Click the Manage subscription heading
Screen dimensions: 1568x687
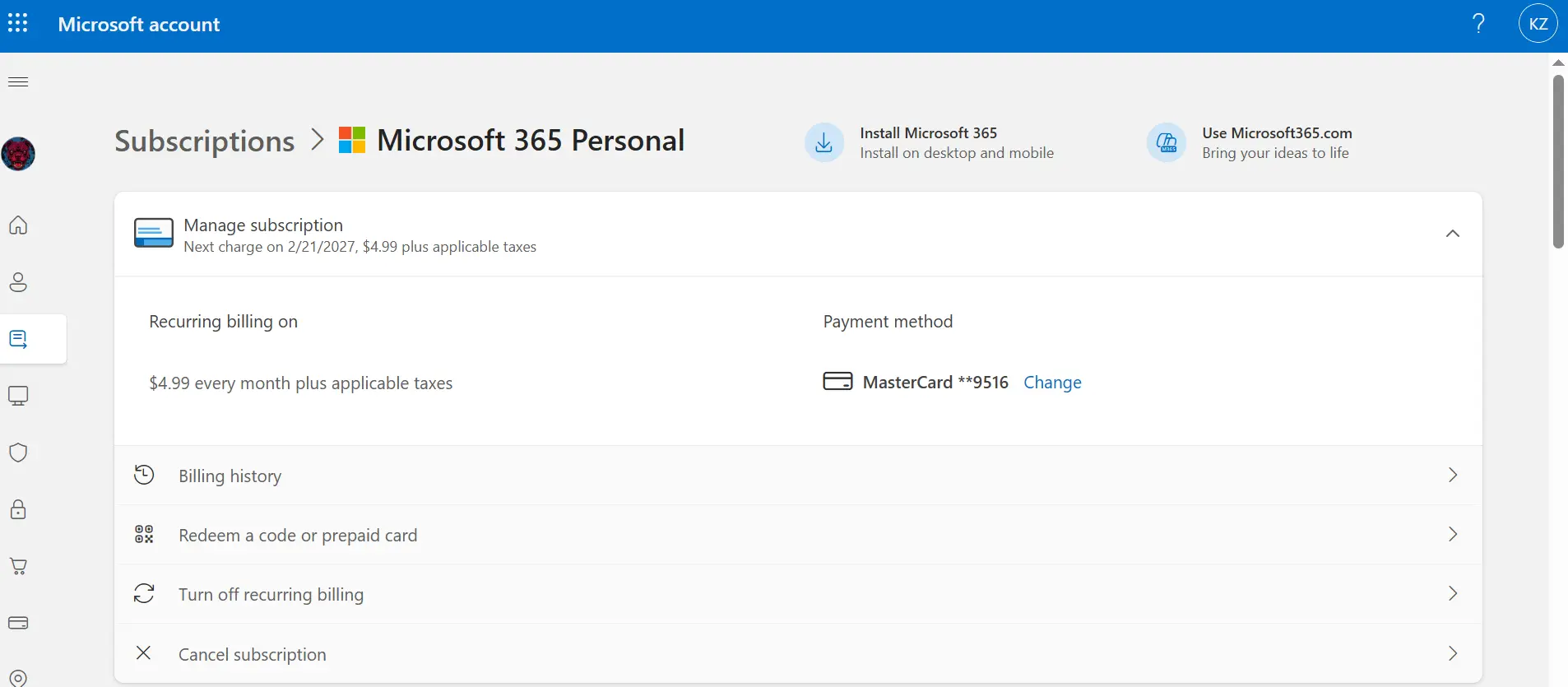click(x=263, y=225)
